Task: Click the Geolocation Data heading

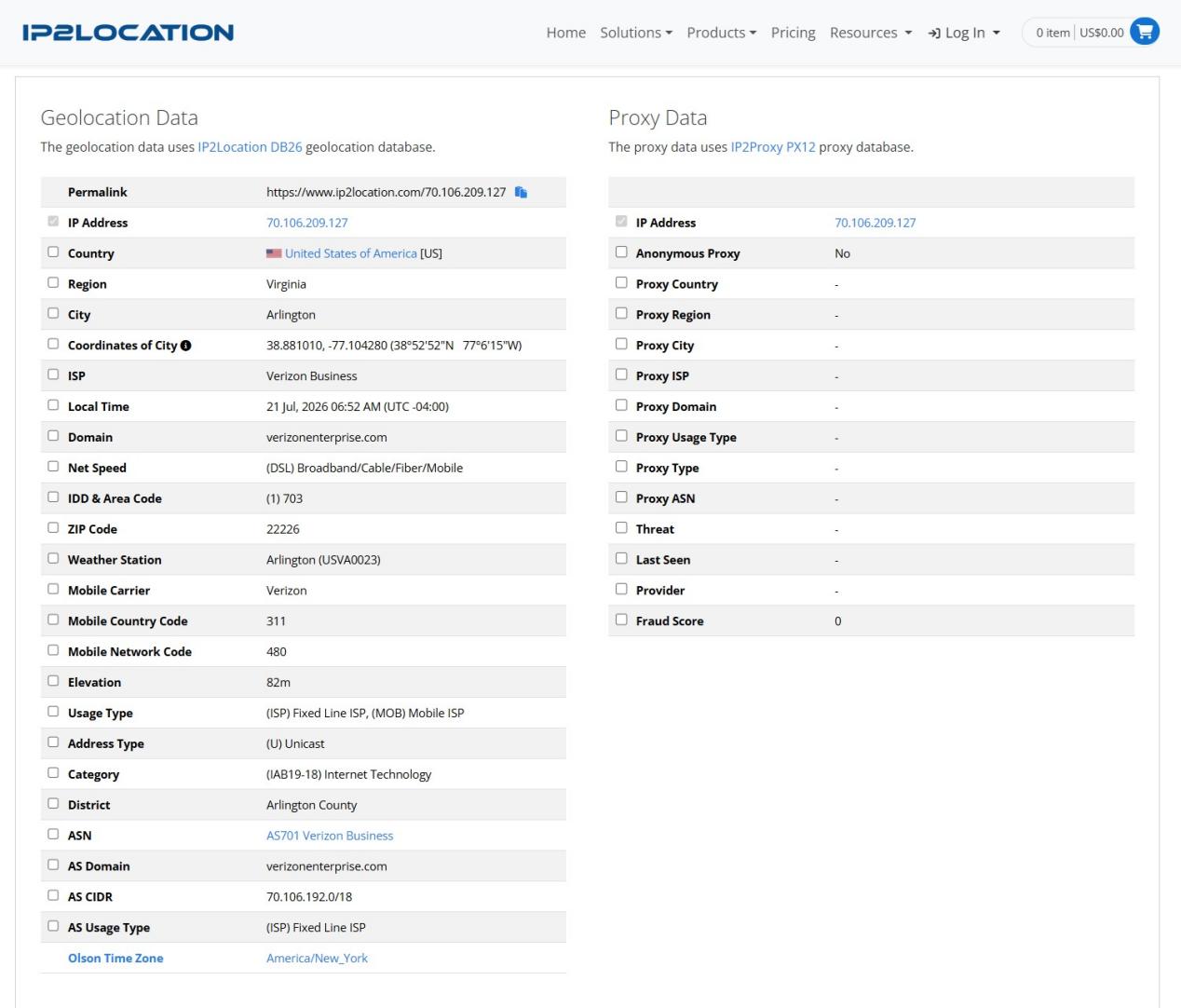Action: [x=119, y=117]
